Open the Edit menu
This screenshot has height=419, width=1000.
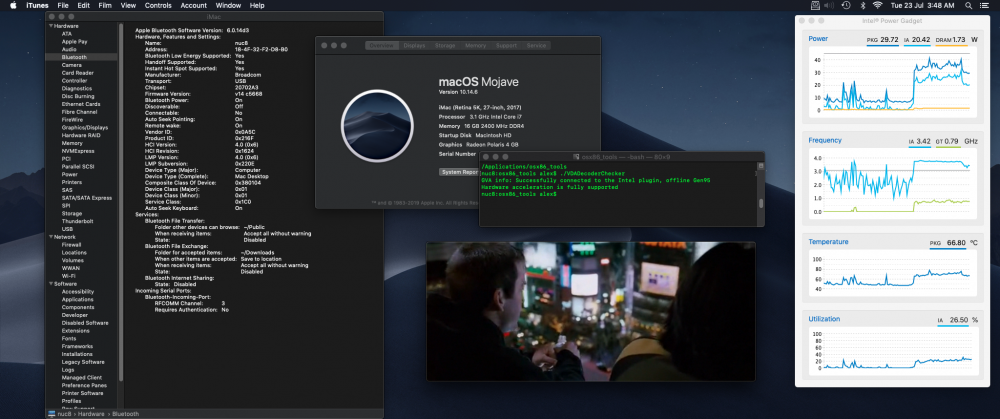point(84,5)
